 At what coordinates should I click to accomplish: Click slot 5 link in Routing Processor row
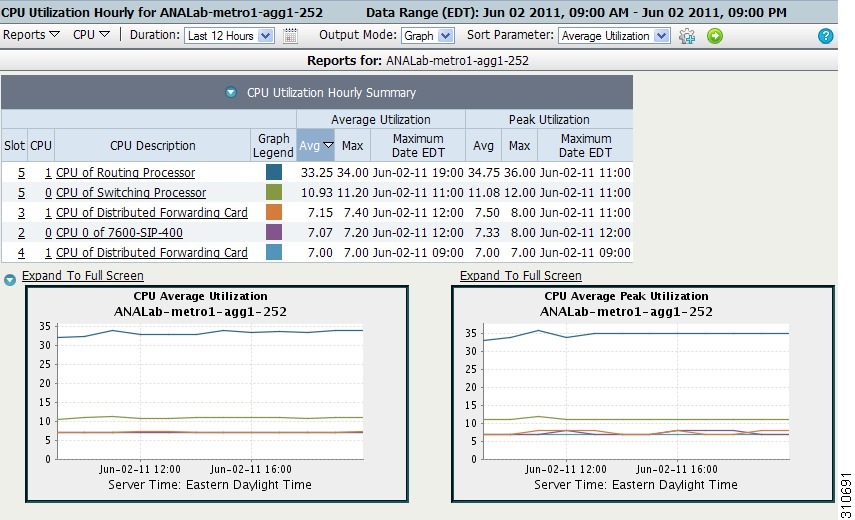point(21,173)
